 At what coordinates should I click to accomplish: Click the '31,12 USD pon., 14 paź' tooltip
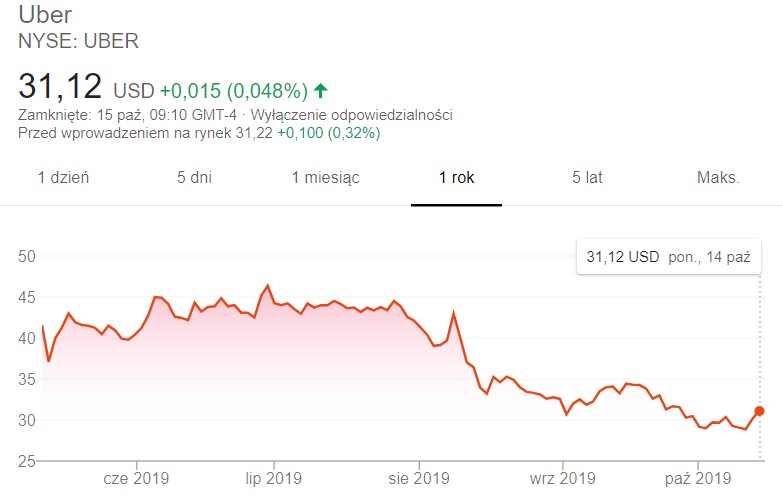point(667,257)
